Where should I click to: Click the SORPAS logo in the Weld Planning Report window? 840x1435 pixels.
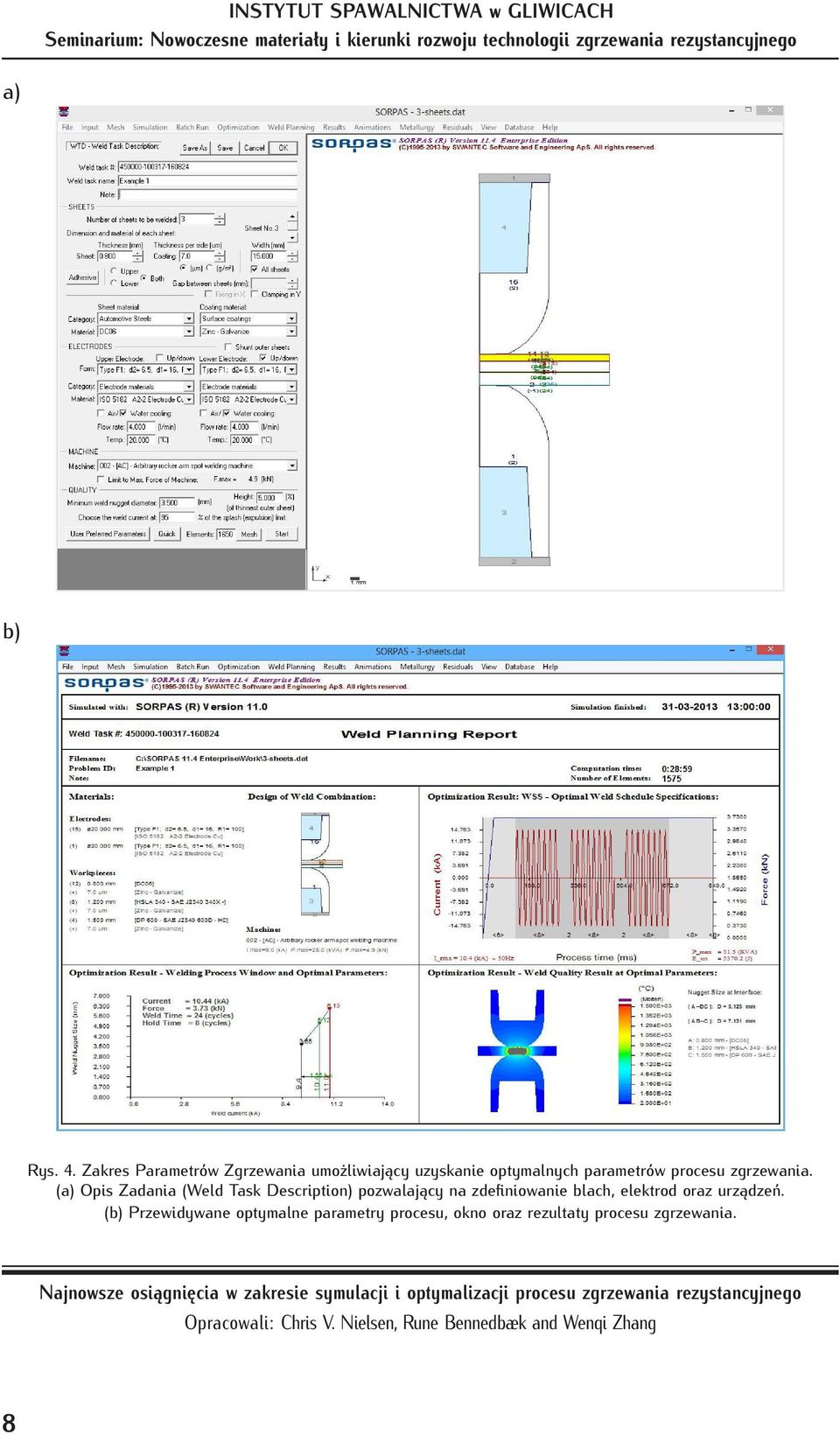105,683
